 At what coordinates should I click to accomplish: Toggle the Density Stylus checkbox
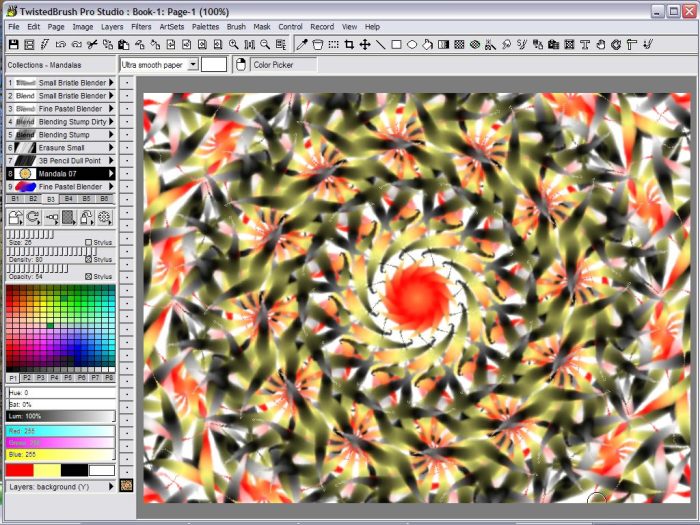click(89, 259)
